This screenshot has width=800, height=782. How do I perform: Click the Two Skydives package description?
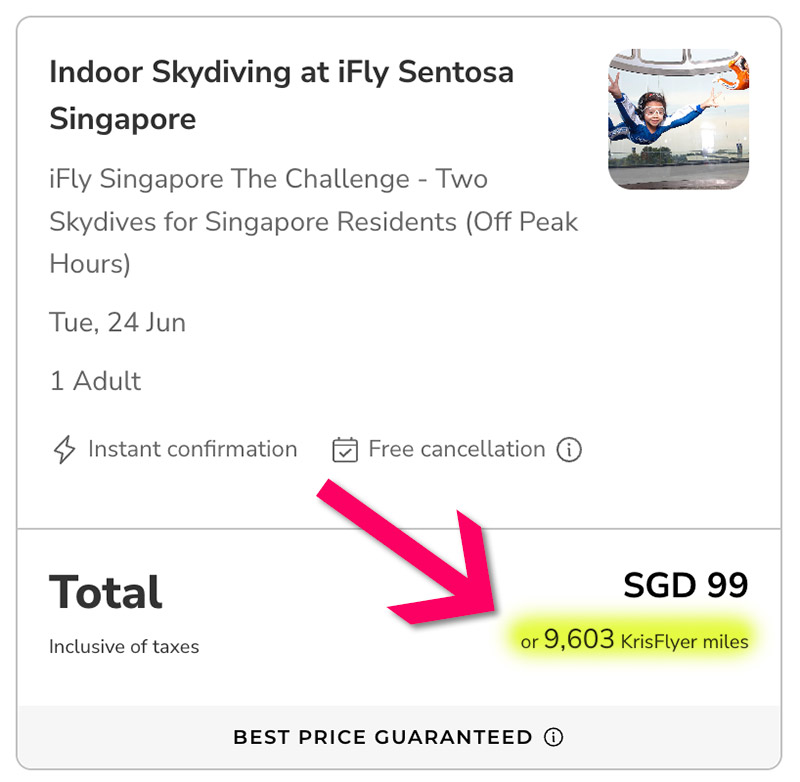click(x=268, y=180)
